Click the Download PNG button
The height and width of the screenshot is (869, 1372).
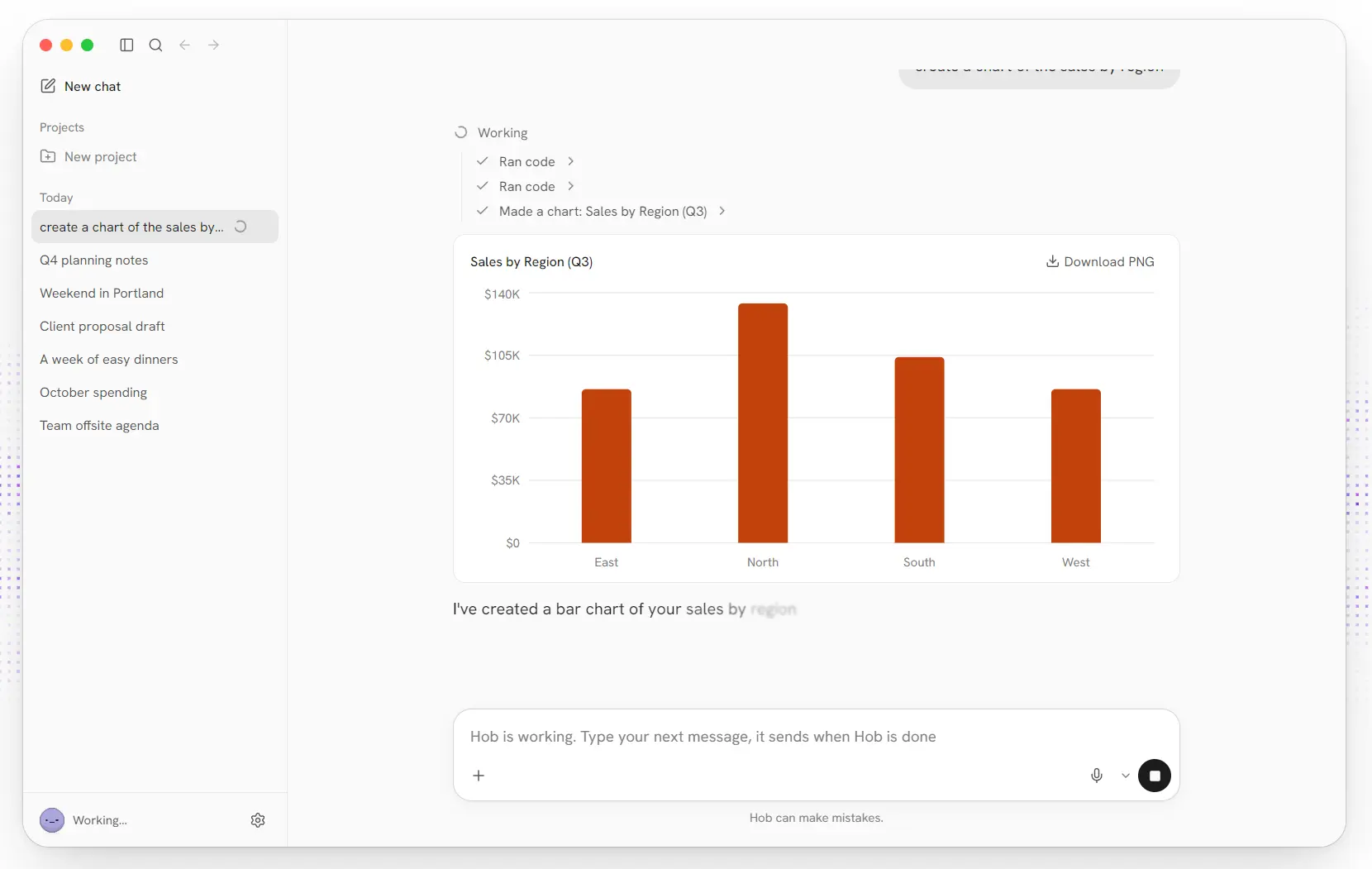pos(1100,261)
